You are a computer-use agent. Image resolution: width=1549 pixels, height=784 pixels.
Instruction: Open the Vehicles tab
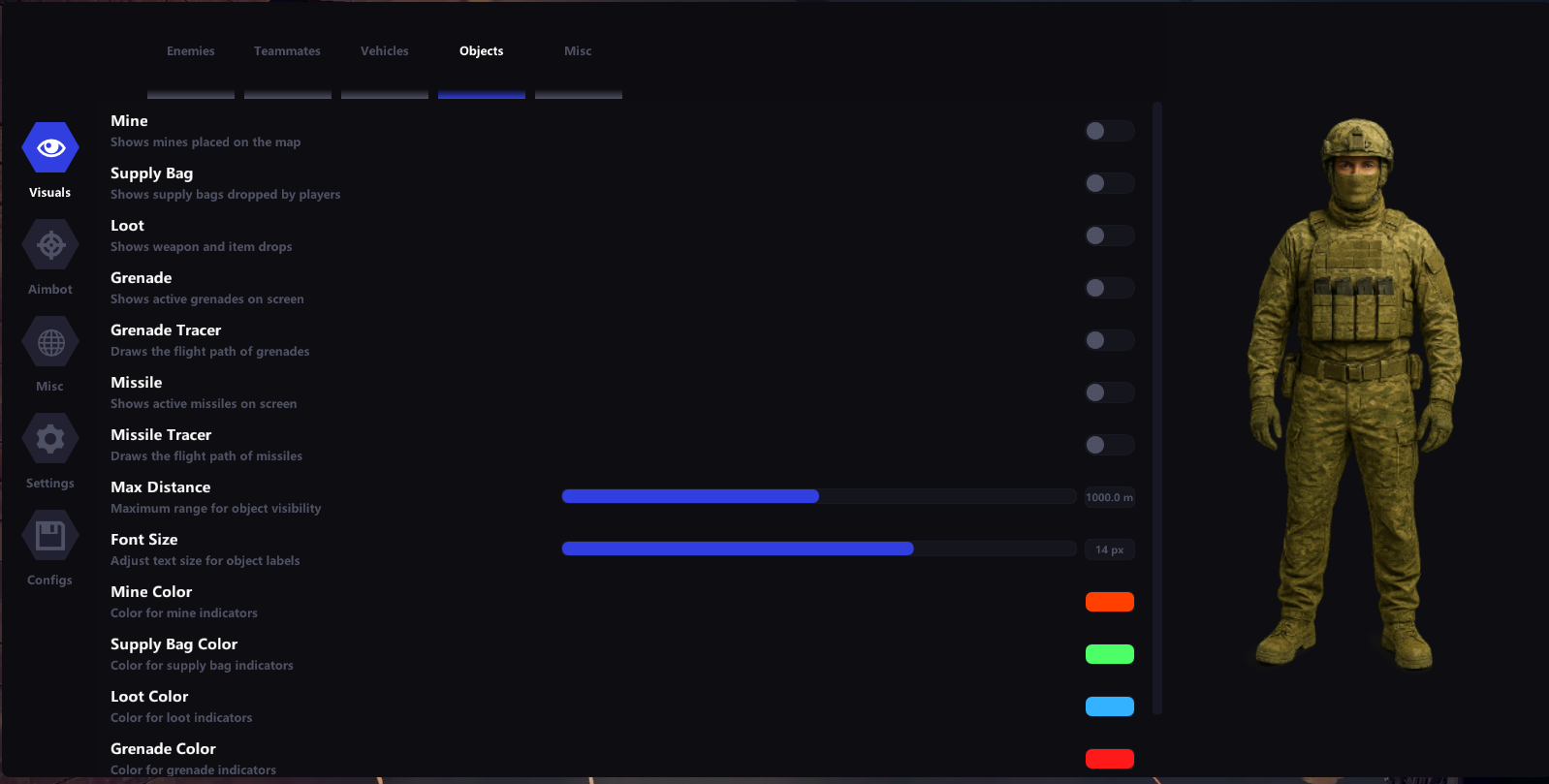(x=385, y=51)
